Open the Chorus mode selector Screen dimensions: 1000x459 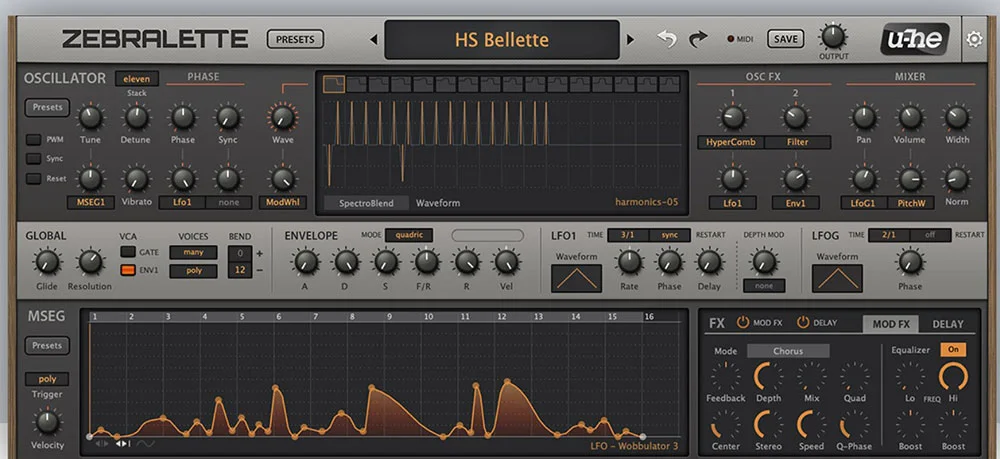tap(788, 351)
